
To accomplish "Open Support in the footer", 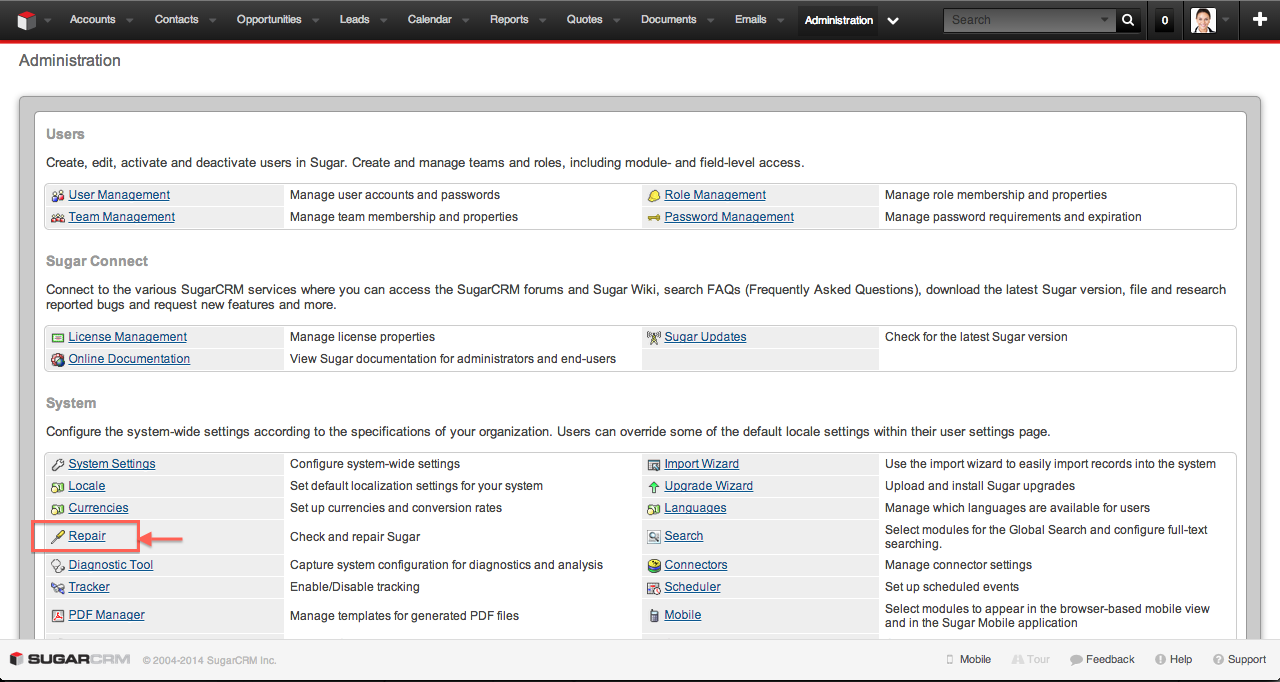I will click(x=1240, y=660).
